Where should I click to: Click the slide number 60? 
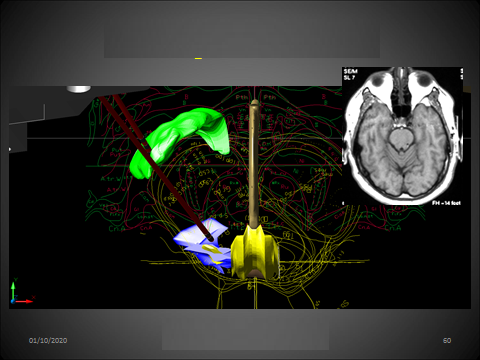pyautogui.click(x=447, y=340)
